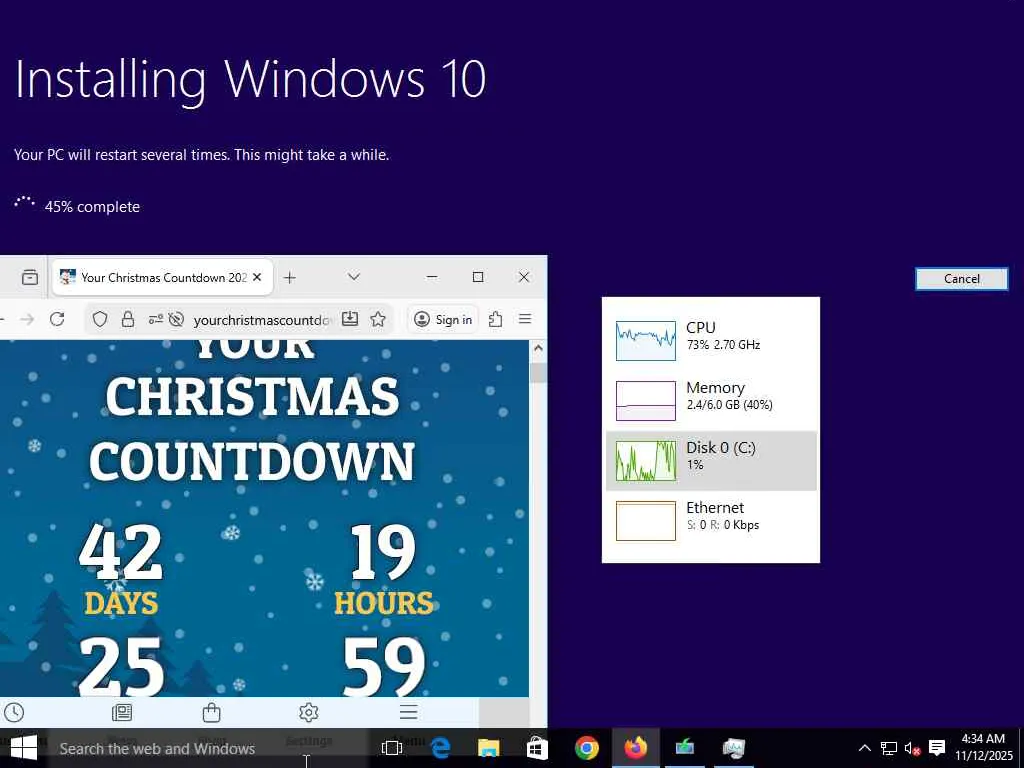Viewport: 1024px width, 768px height.
Task: Open the settings gear on page footer
Action: (308, 712)
